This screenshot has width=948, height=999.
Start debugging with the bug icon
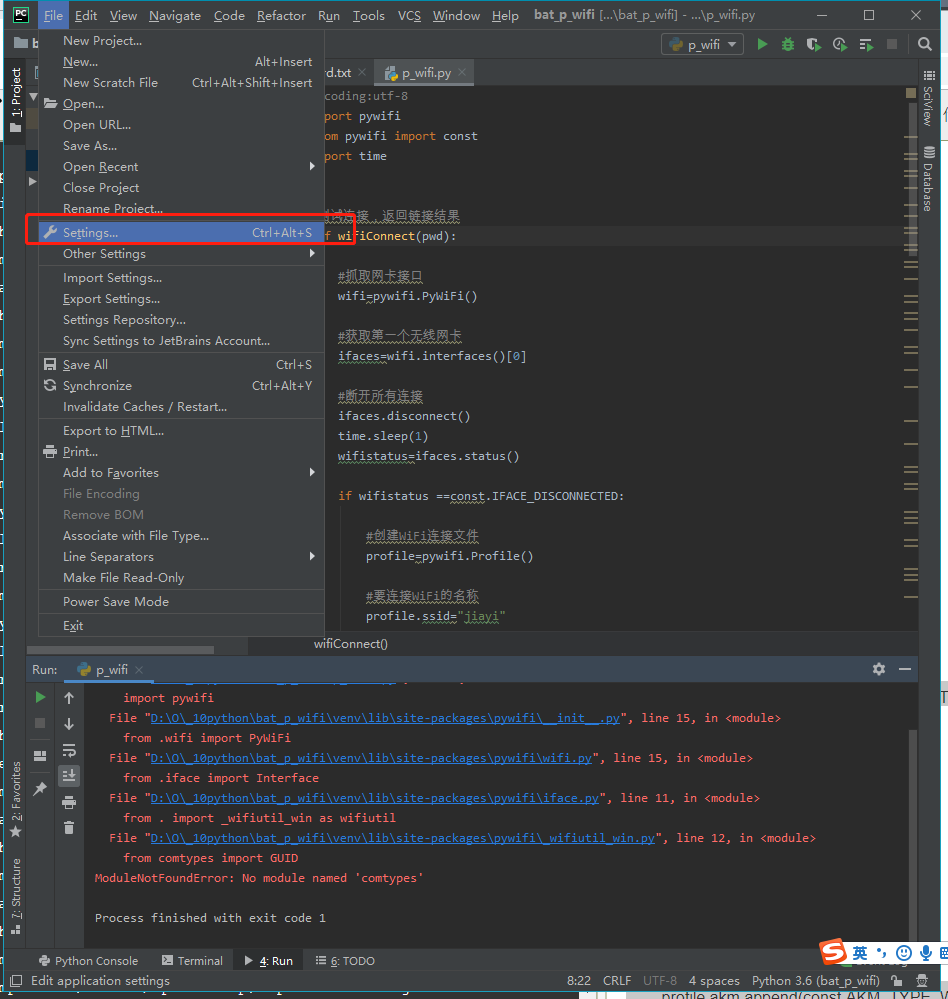(788, 44)
